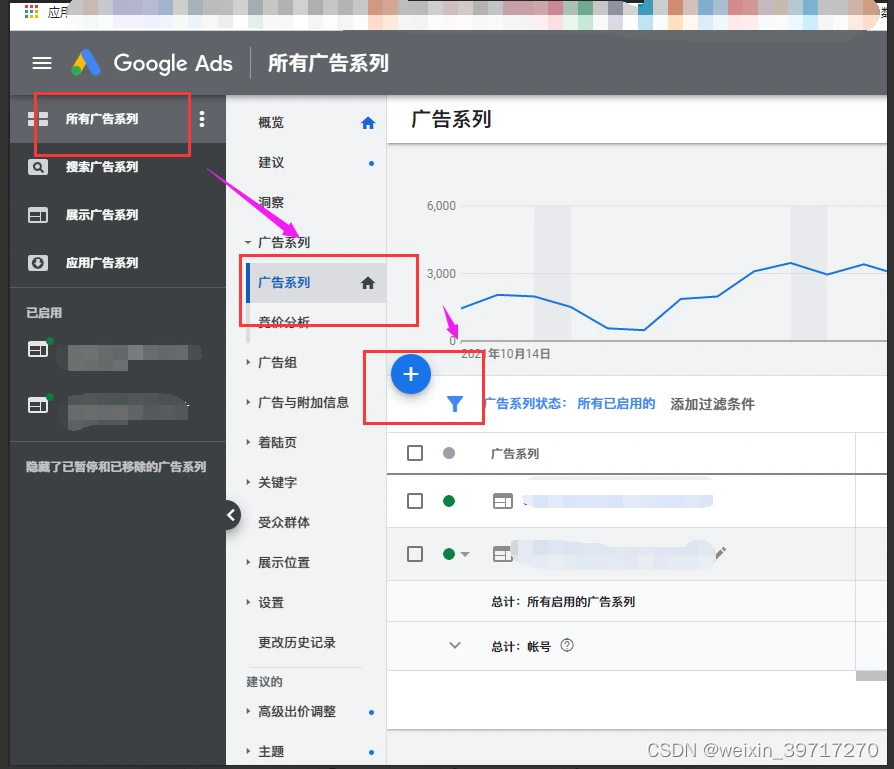Click the 隐藏了已暂停和已移除的广告系列 notice
894x769 pixels.
[x=116, y=467]
